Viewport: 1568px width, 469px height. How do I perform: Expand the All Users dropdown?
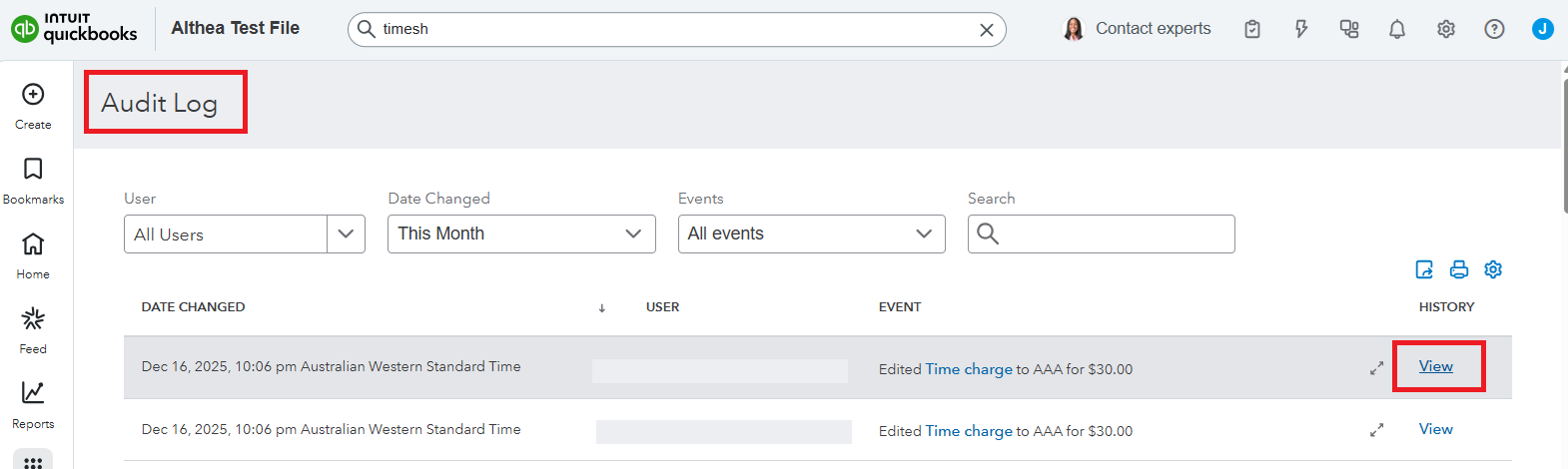point(346,234)
